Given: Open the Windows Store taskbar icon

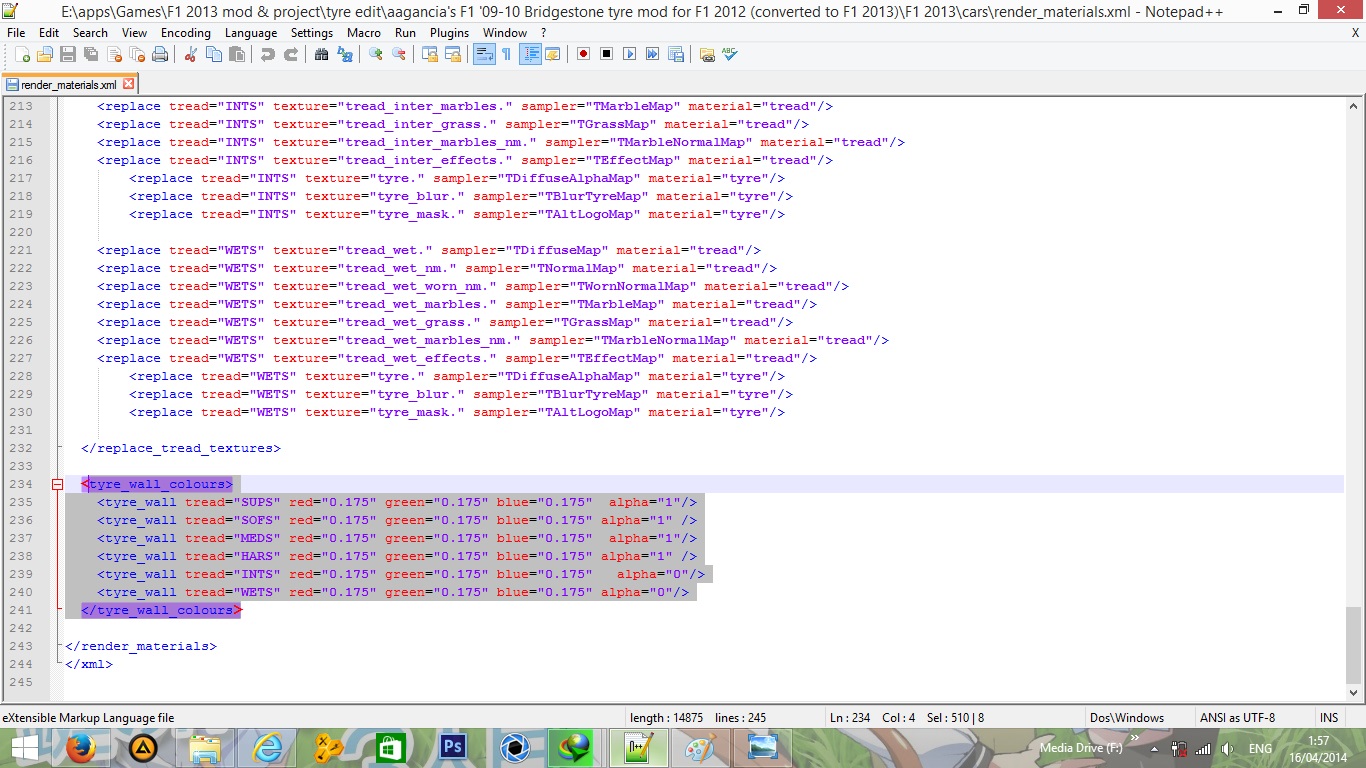Looking at the screenshot, I should 391,748.
